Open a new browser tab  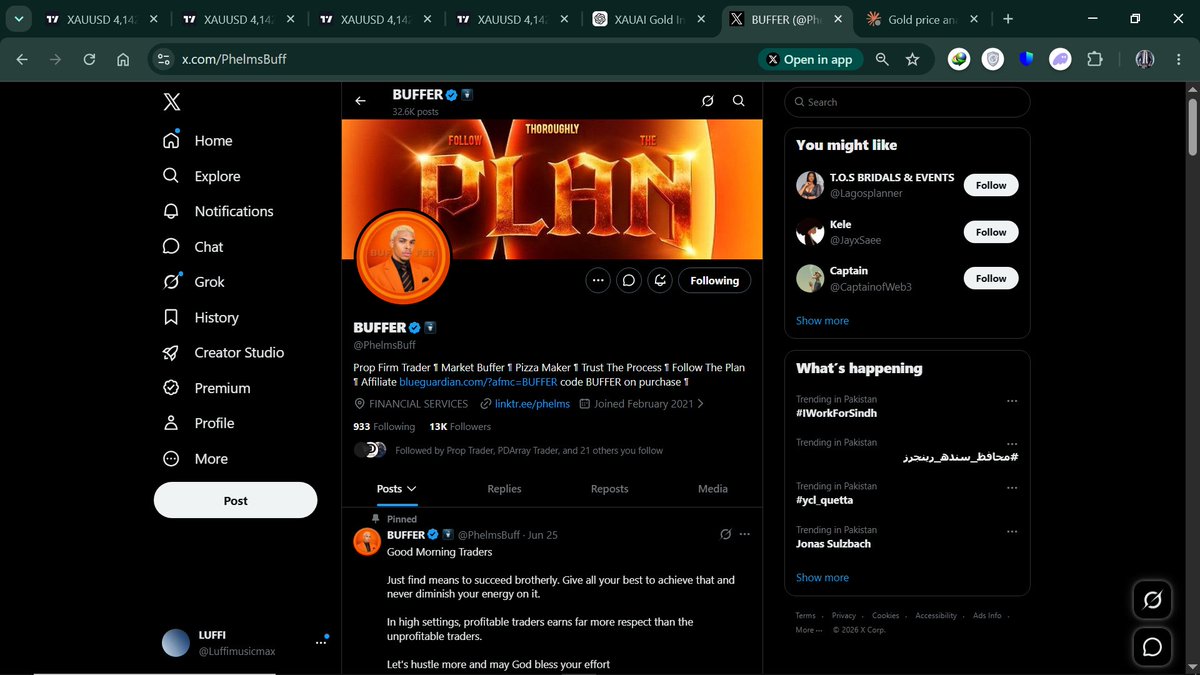(1007, 19)
